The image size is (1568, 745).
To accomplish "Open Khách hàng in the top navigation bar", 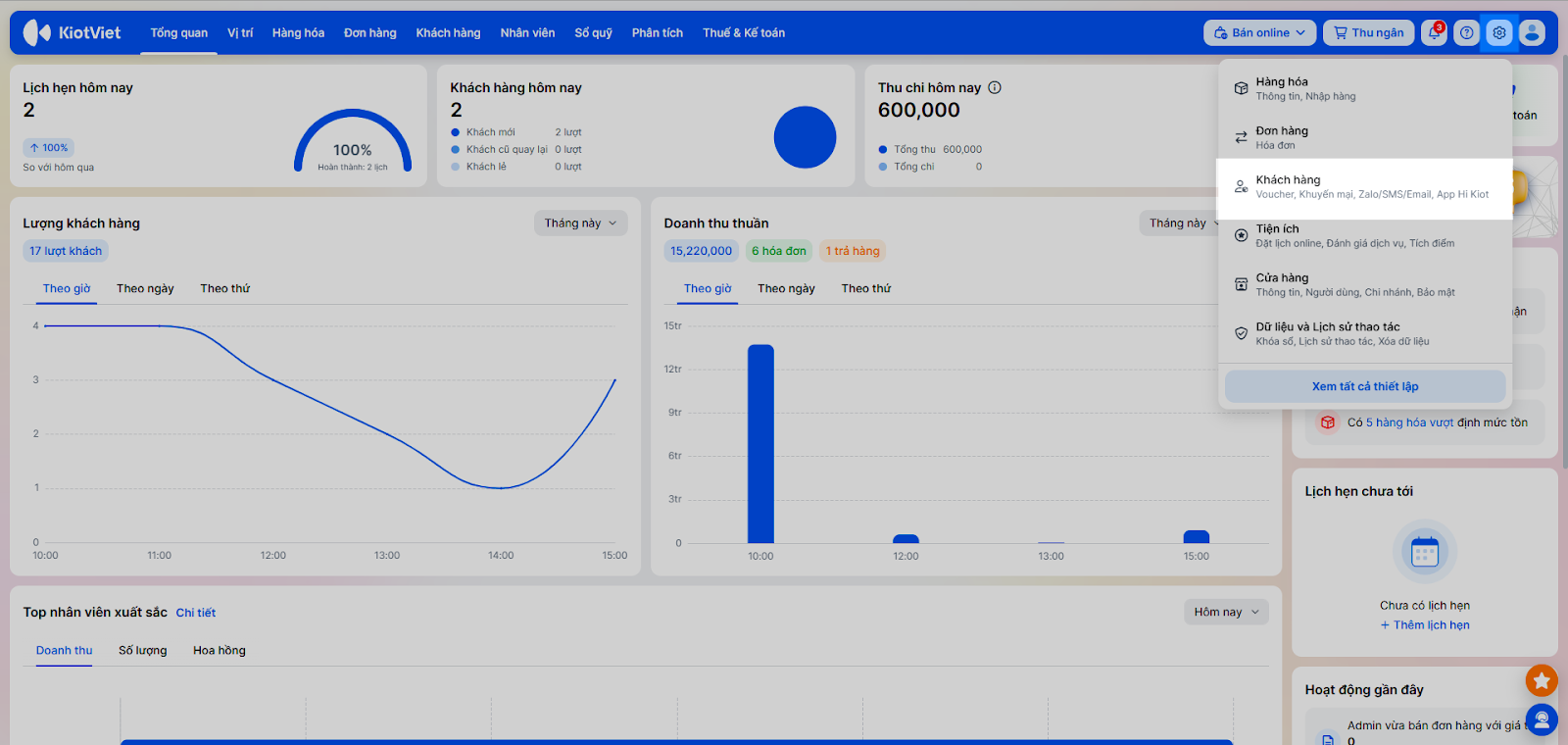I will (448, 32).
